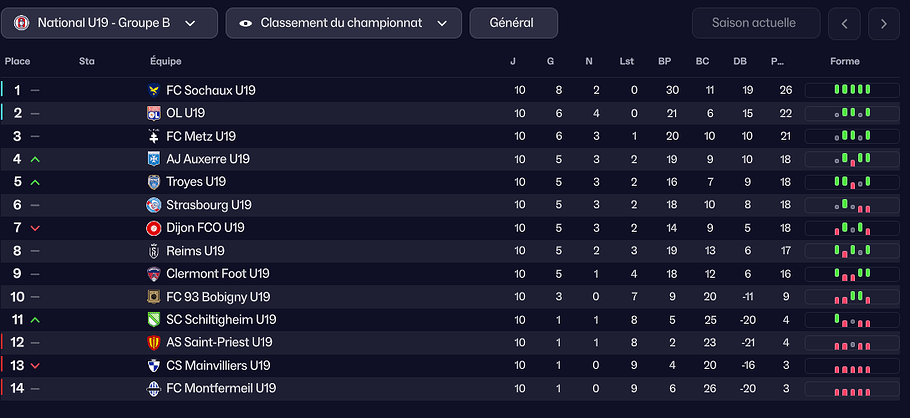The image size is (910, 418).
Task: Go to the next season arrow
Action: point(883,23)
